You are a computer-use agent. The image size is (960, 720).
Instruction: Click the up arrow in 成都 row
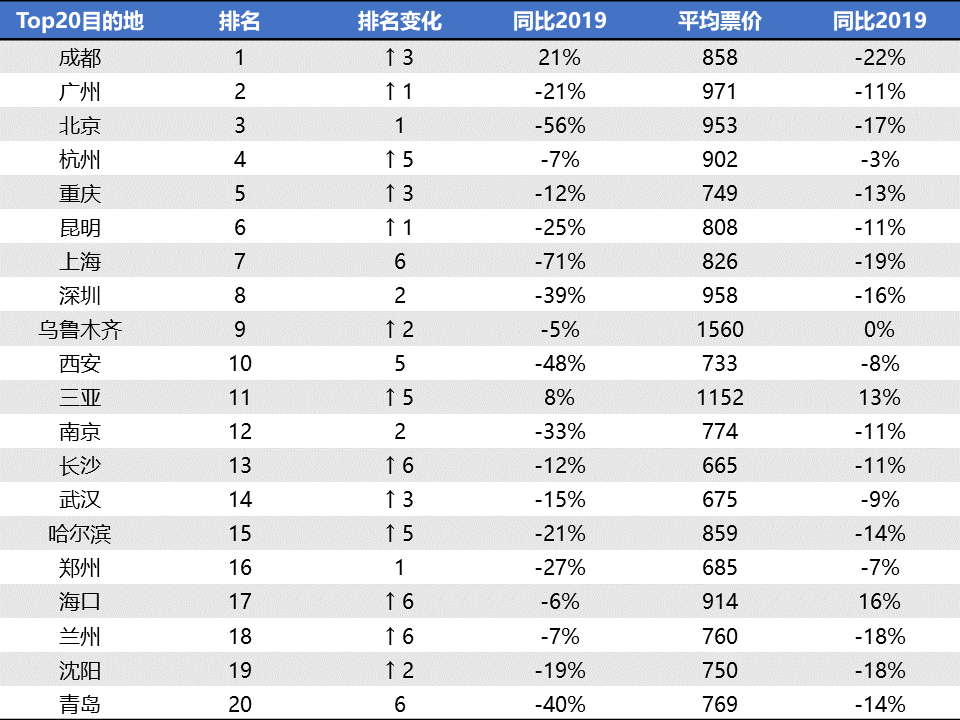click(390, 57)
